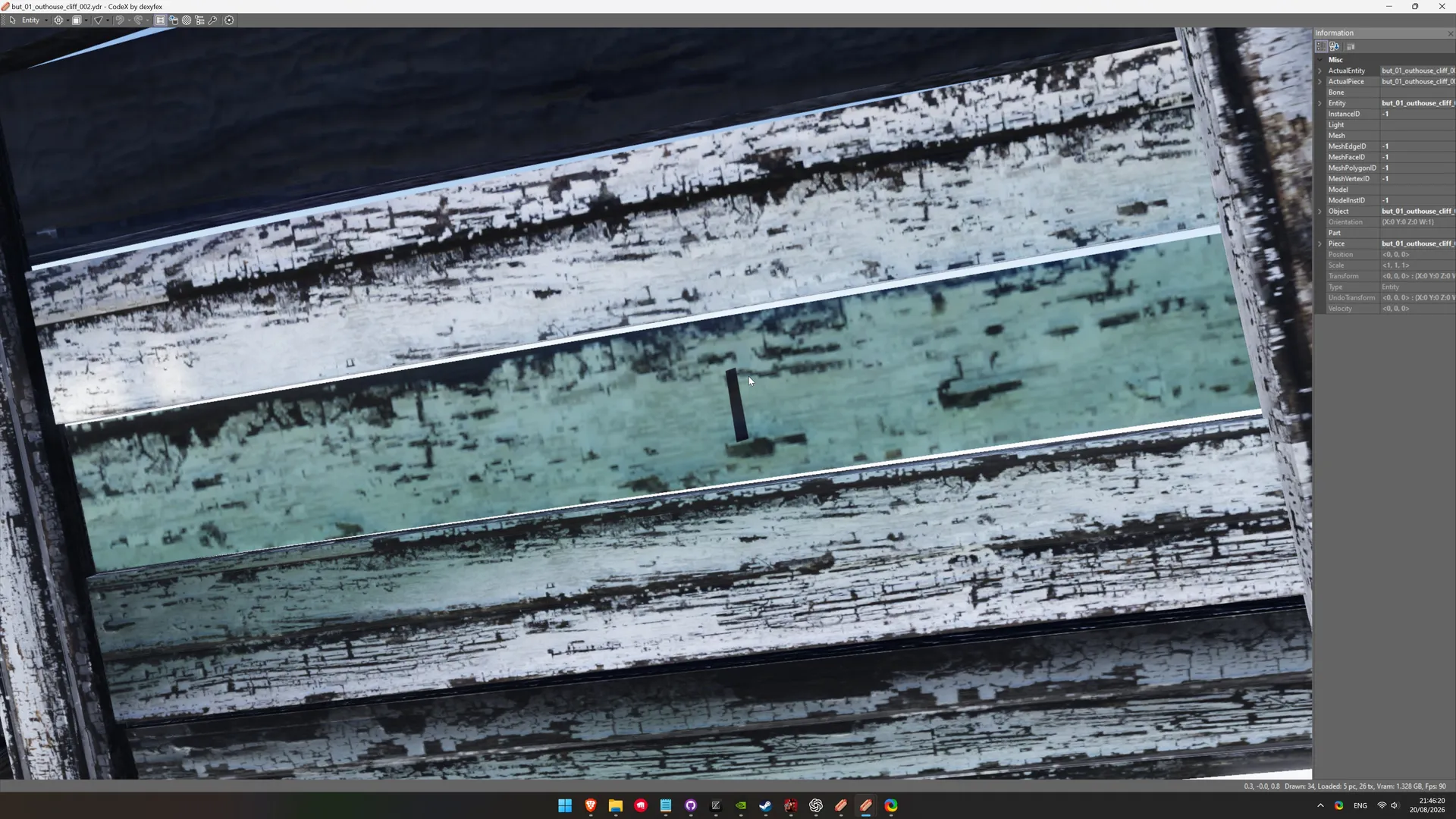Viewport: 1456px width, 819px height.
Task: Expand the ActualPiece property row
Action: click(1319, 81)
